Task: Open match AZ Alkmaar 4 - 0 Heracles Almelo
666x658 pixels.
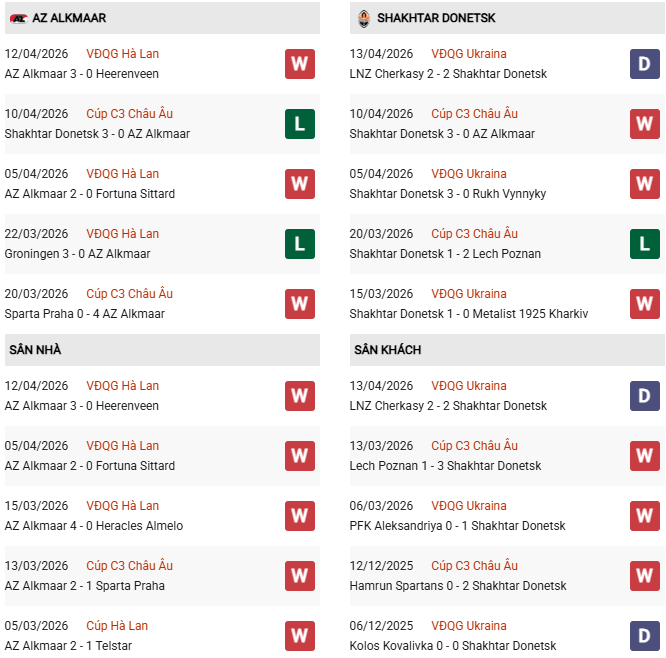Action: click(x=94, y=526)
